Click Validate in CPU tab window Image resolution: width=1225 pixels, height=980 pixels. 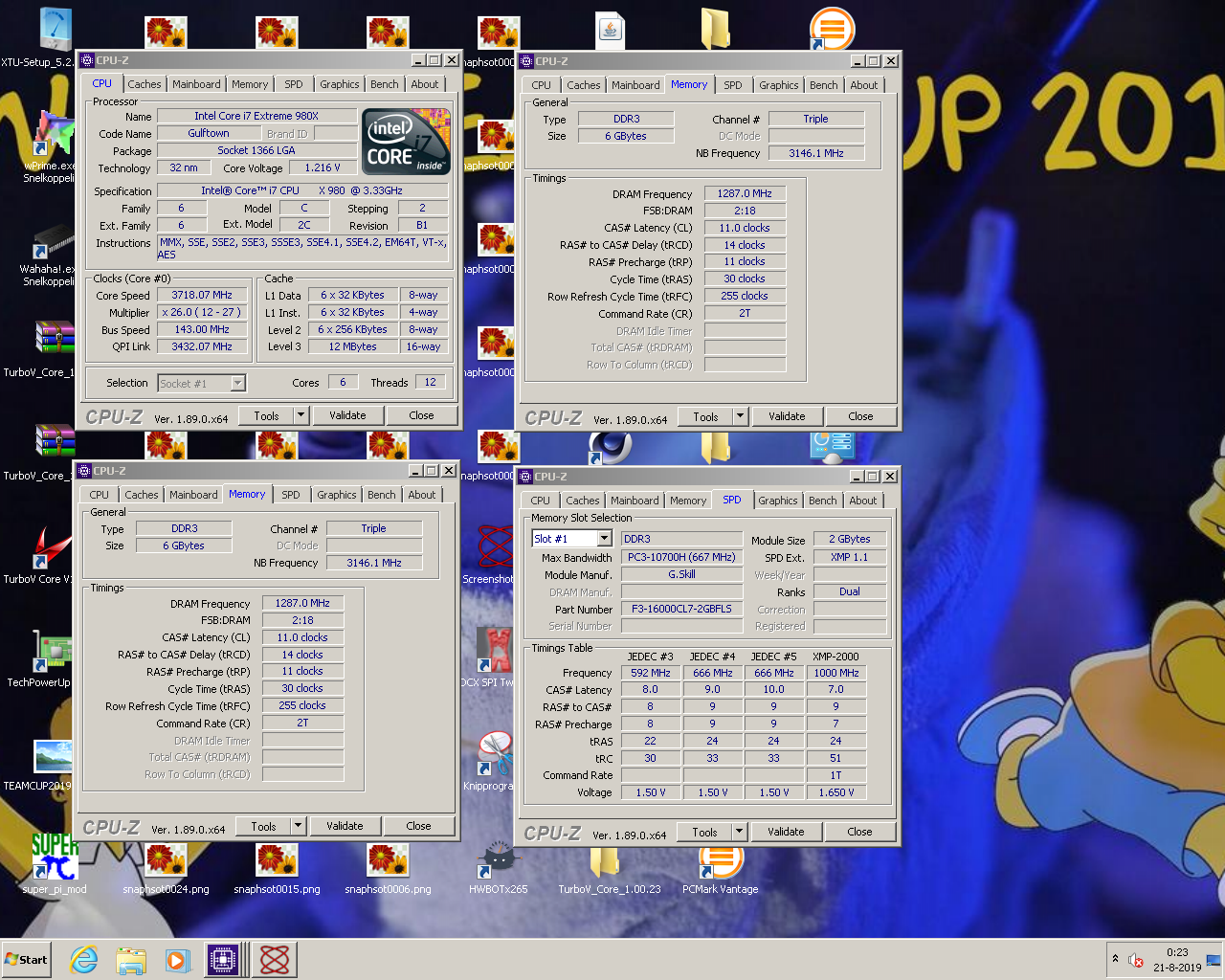347,415
